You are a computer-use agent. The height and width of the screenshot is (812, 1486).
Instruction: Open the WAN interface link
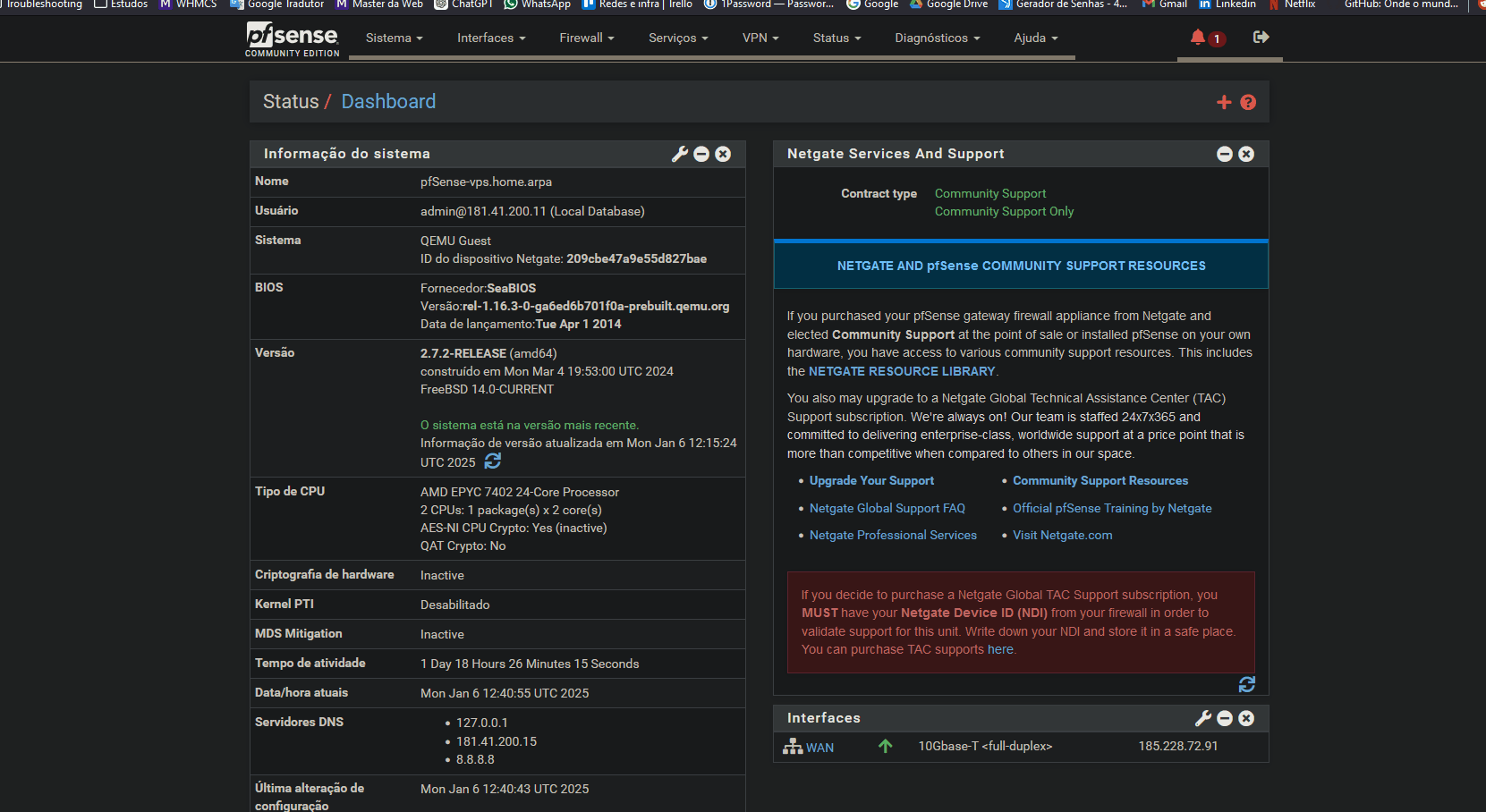(819, 748)
